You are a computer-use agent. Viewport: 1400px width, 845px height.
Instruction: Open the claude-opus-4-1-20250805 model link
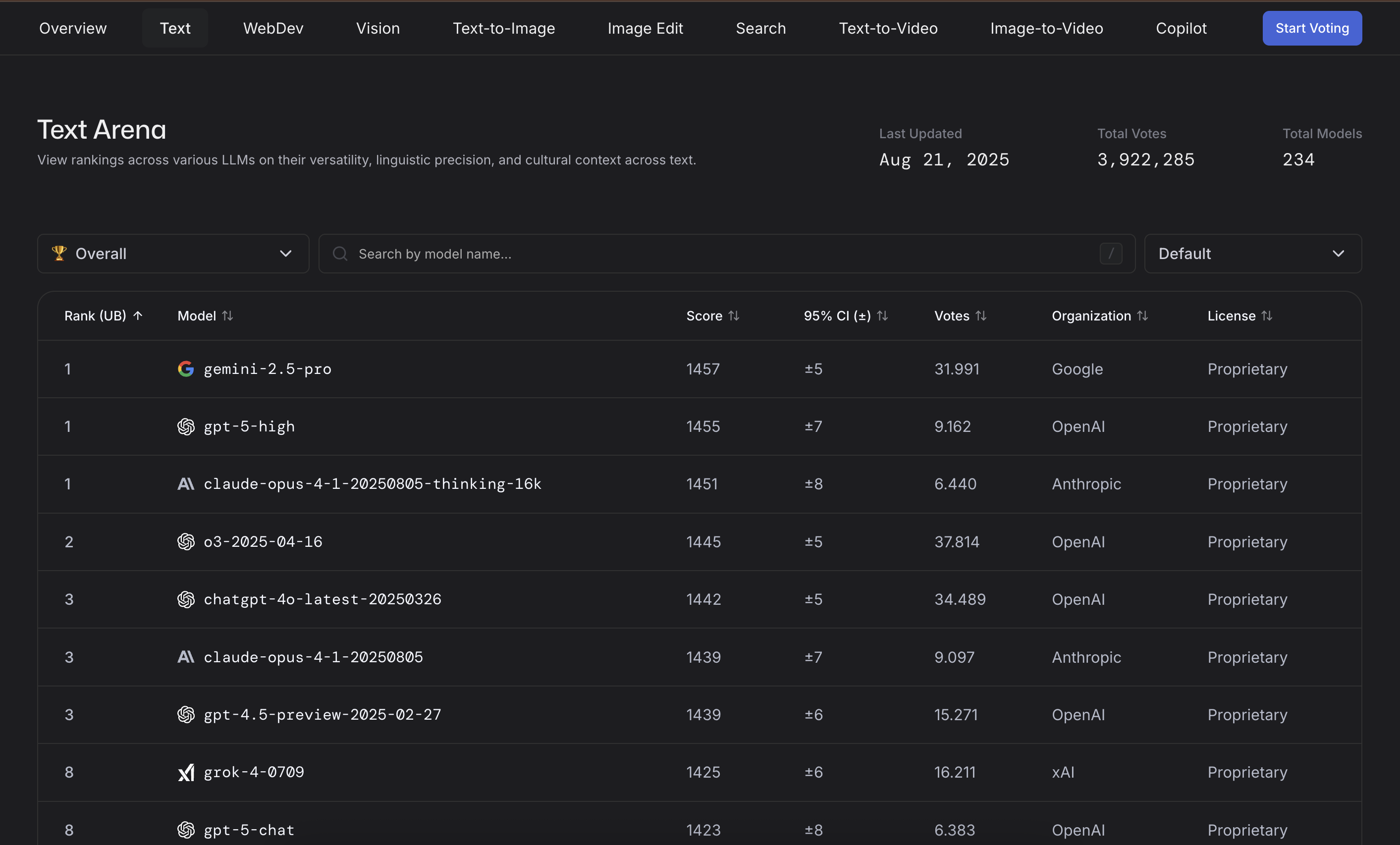click(x=313, y=657)
